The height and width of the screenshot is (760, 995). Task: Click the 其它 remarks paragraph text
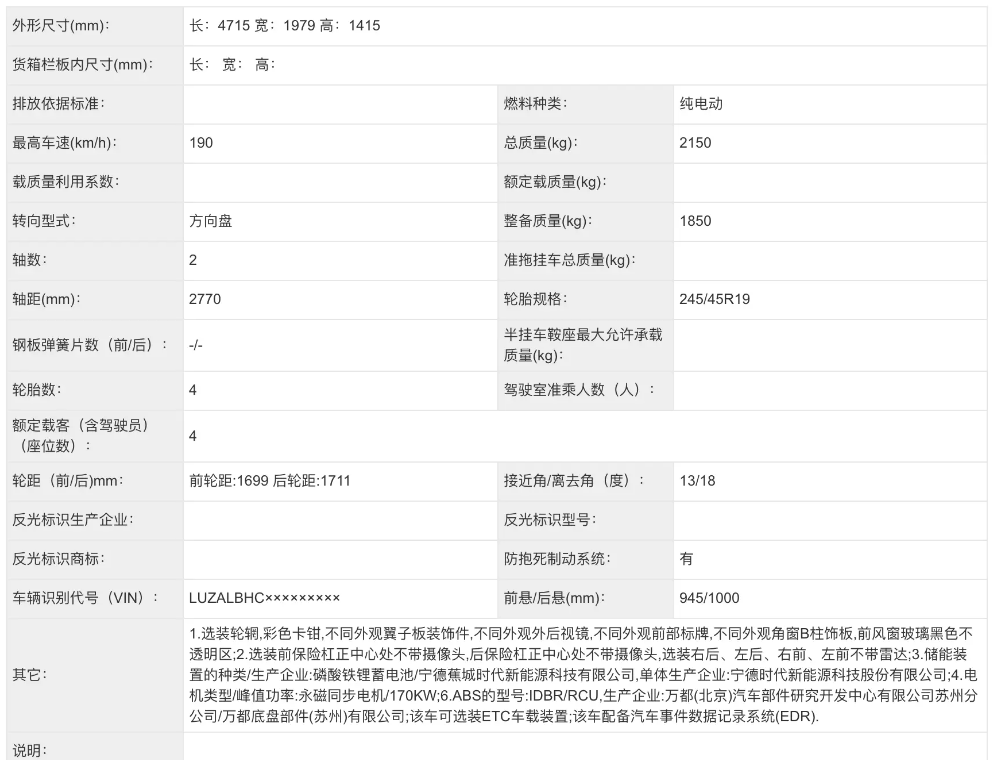point(583,675)
